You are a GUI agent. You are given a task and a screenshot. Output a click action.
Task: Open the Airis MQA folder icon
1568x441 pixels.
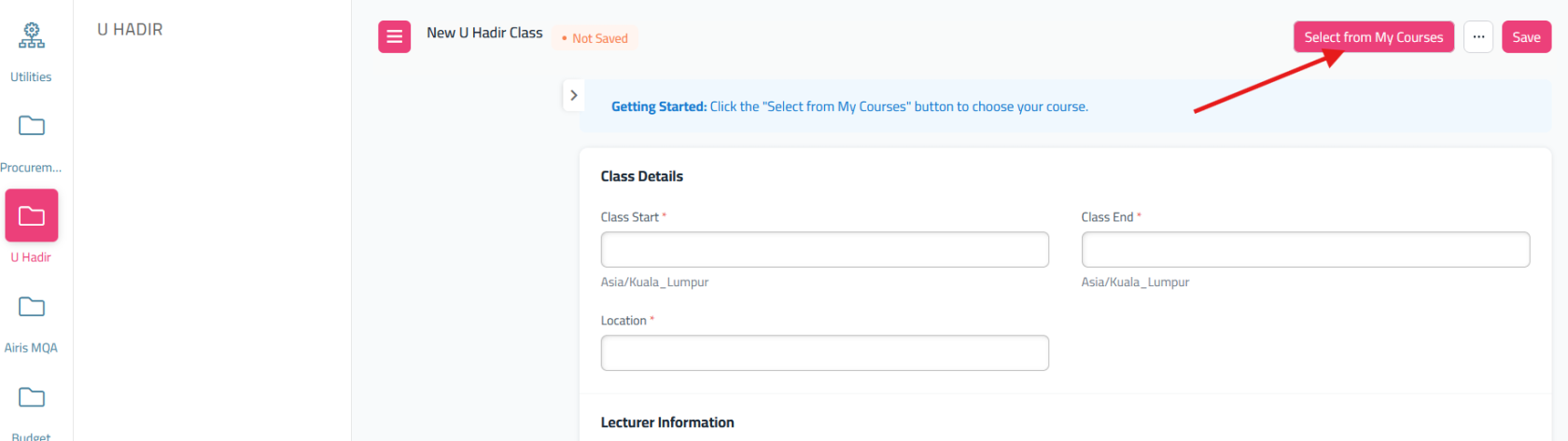[x=32, y=306]
